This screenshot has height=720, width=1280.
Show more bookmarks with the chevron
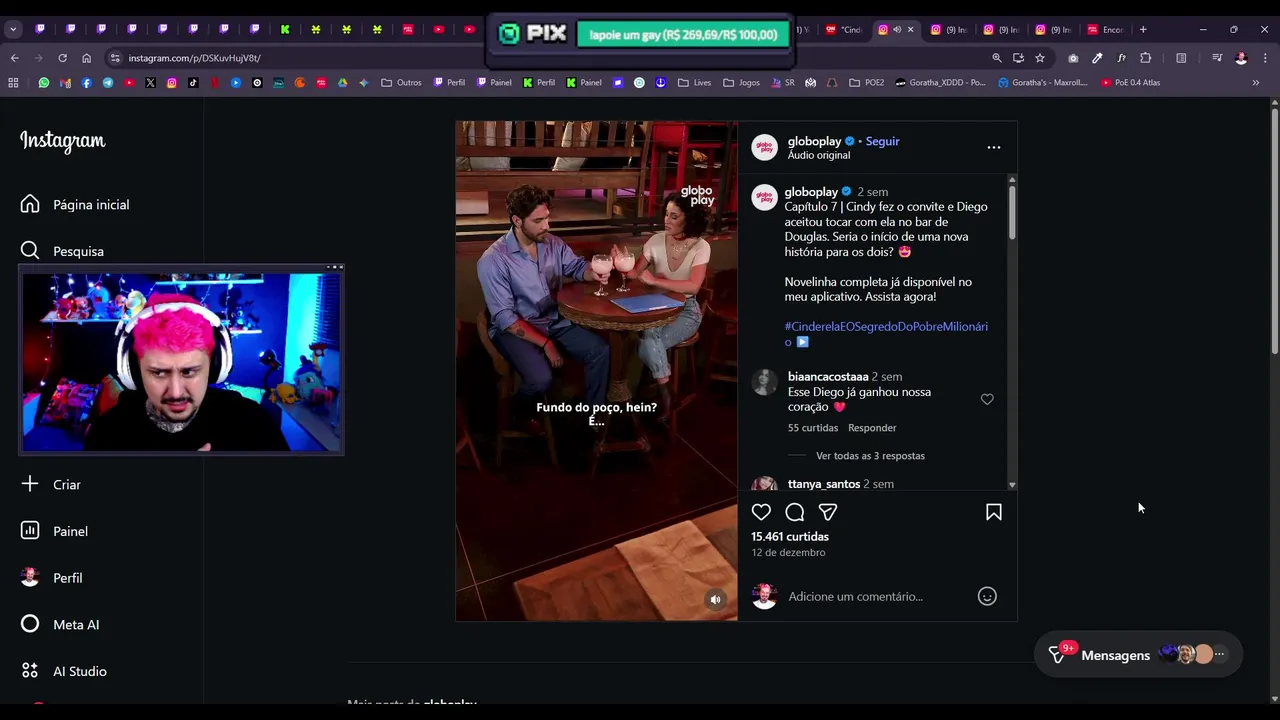[x=1256, y=83]
